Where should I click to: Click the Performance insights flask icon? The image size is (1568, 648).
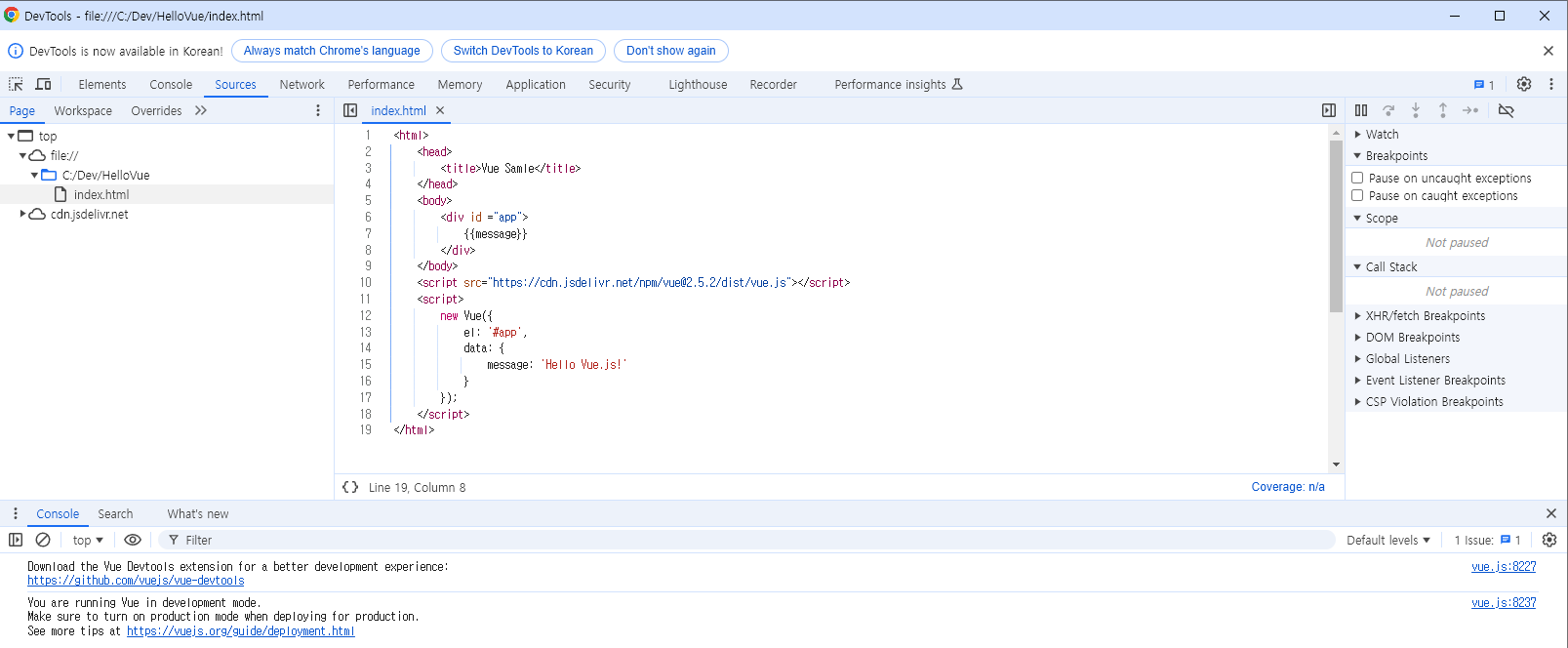tap(957, 85)
